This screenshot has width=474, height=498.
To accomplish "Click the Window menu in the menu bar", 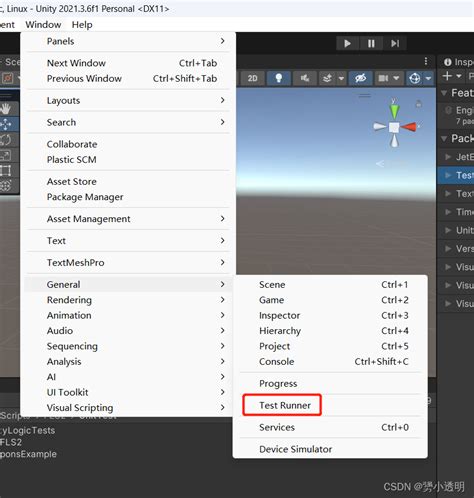I will point(43,25).
